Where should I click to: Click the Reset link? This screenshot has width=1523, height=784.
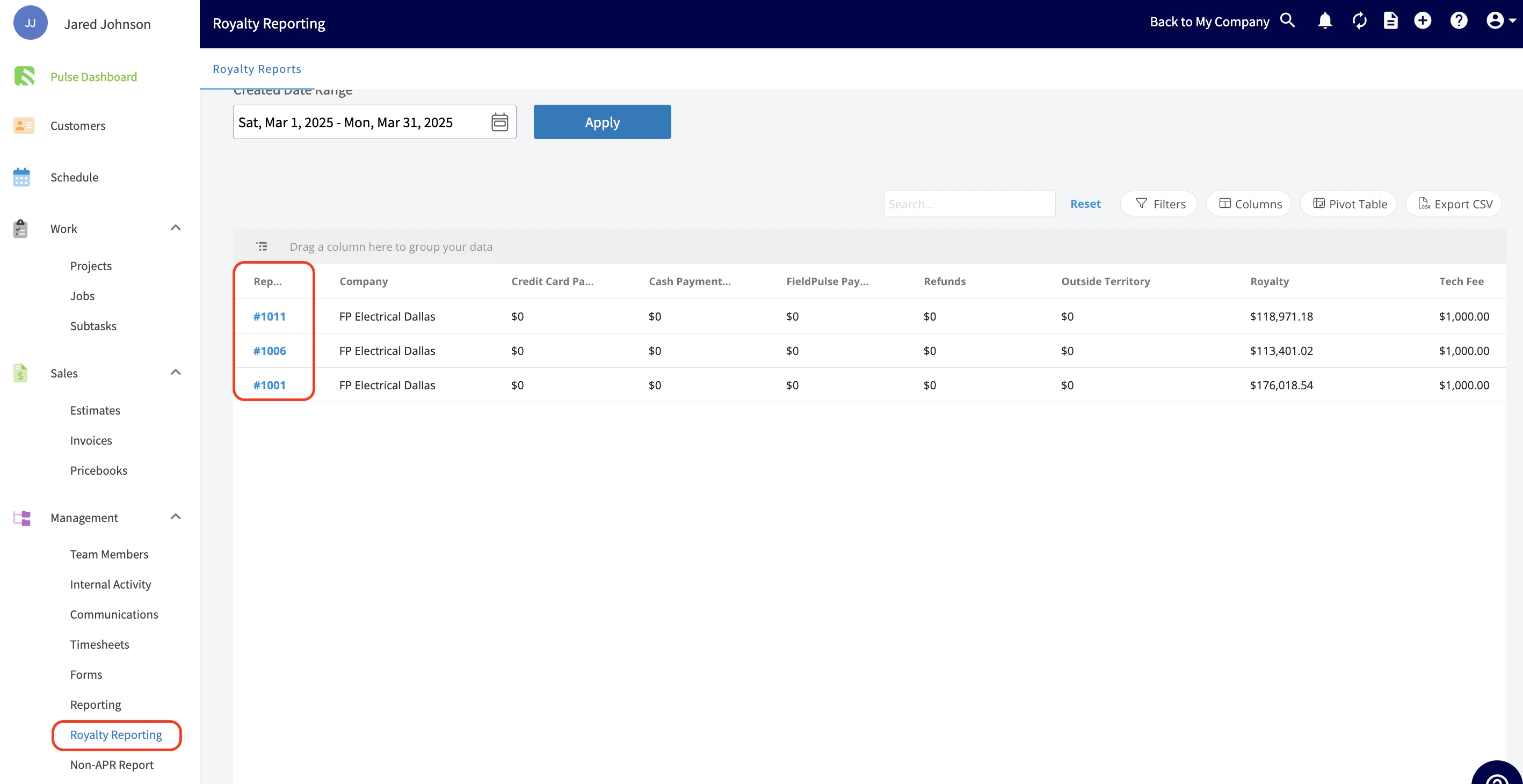[1085, 204]
